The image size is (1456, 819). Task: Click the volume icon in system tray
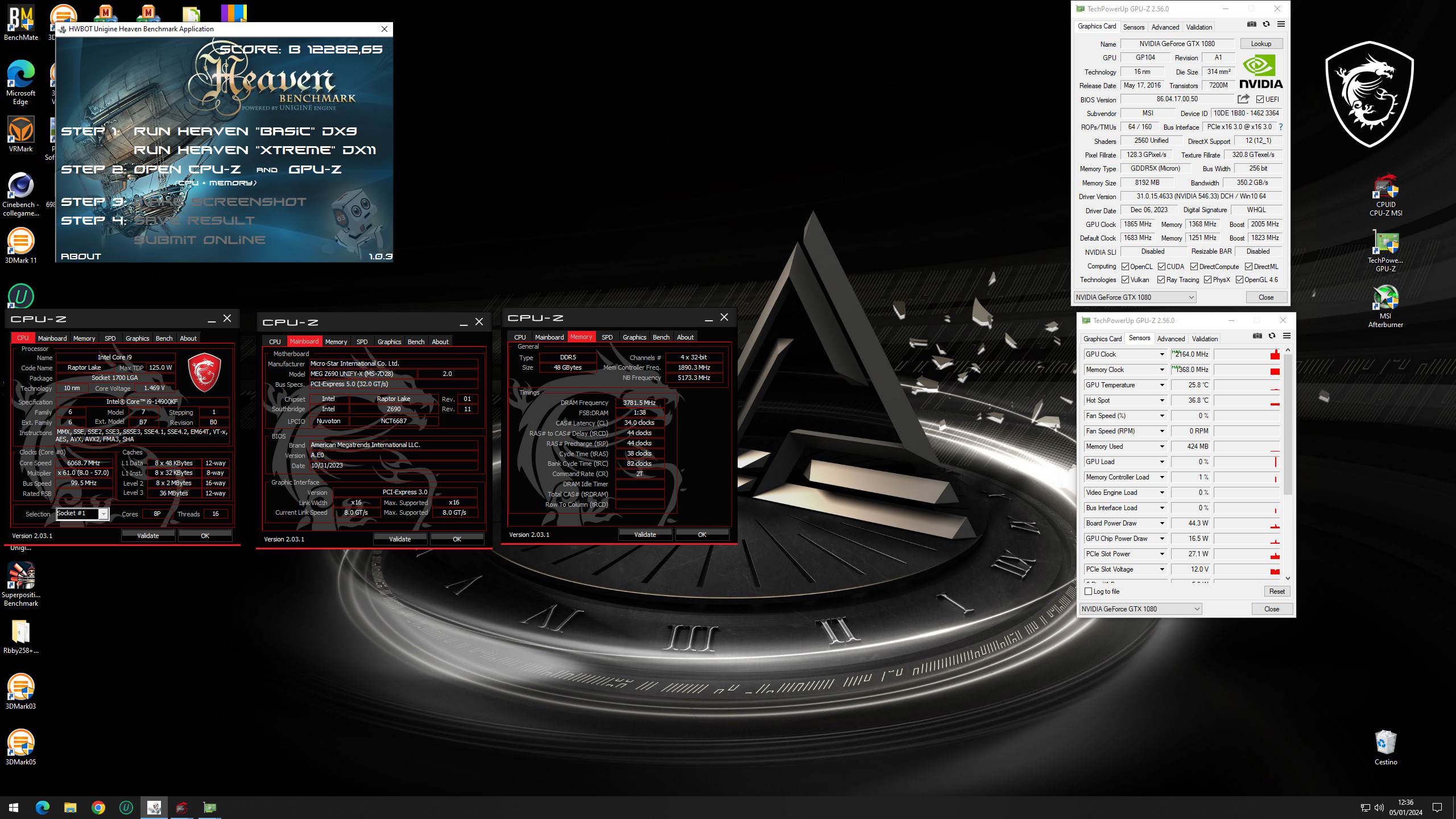coord(1379,808)
